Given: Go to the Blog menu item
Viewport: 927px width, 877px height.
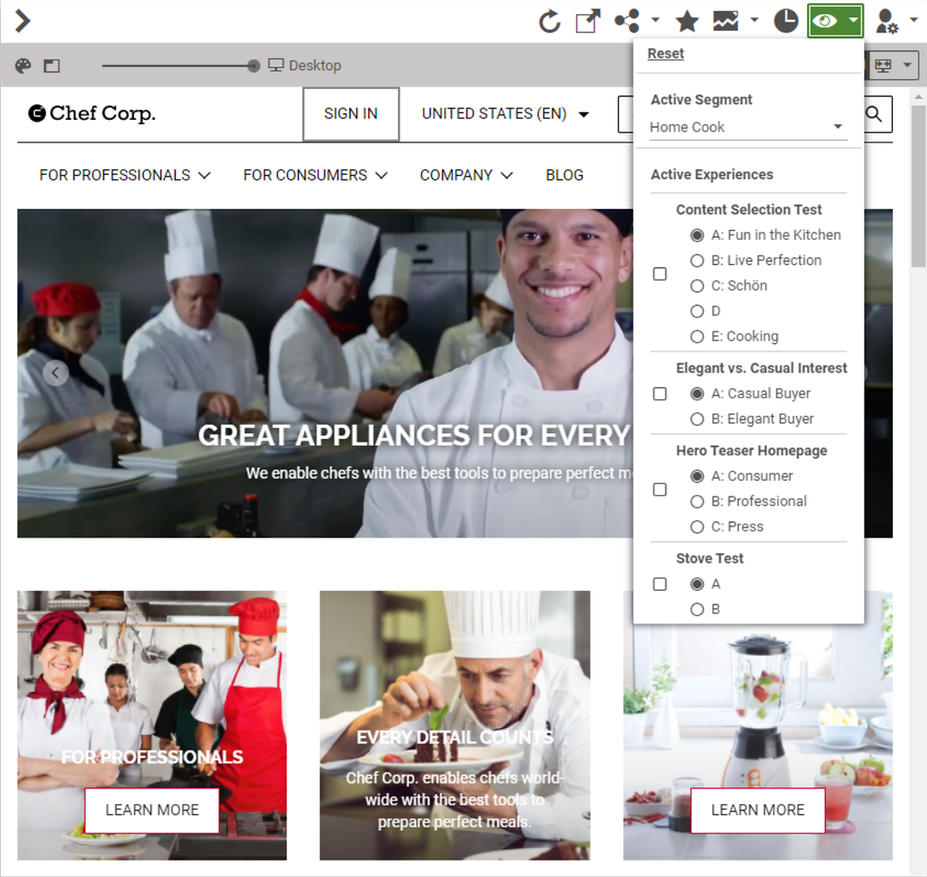Looking at the screenshot, I should click(x=564, y=175).
